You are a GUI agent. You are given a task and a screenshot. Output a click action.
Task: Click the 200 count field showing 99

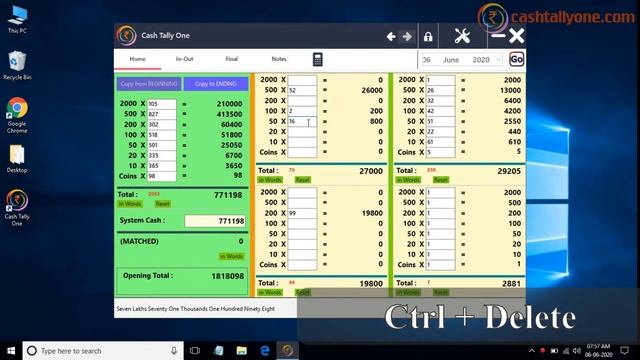(302, 213)
